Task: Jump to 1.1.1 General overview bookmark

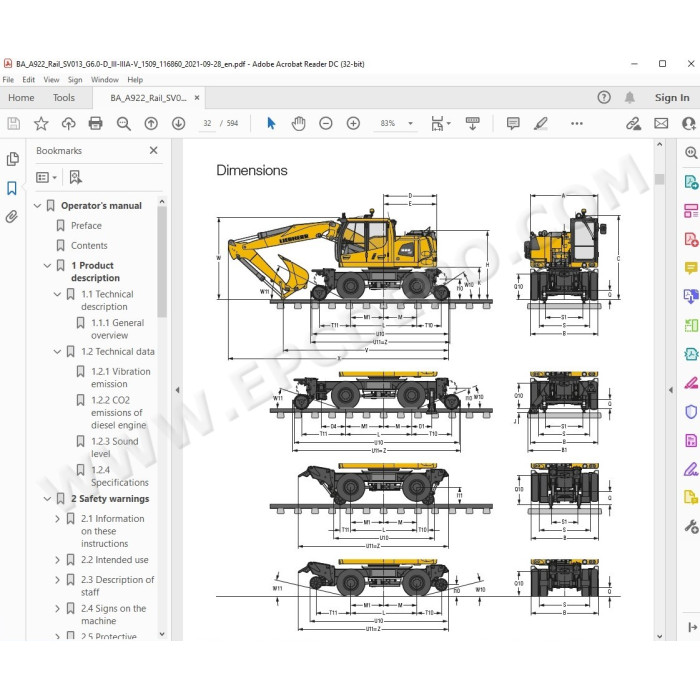Action: (x=118, y=329)
